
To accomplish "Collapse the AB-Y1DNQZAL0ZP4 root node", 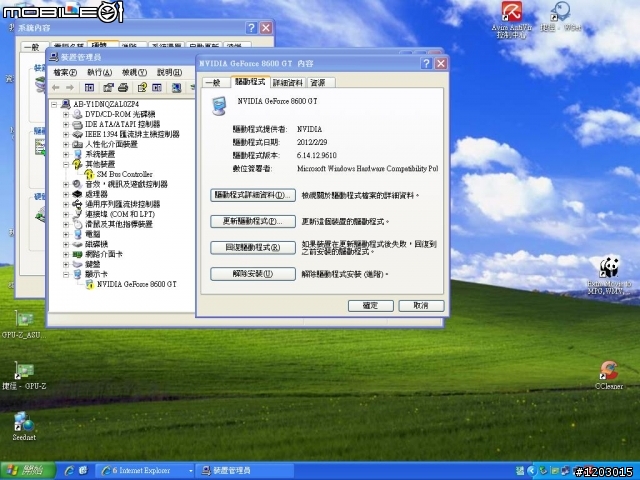I will [x=54, y=104].
